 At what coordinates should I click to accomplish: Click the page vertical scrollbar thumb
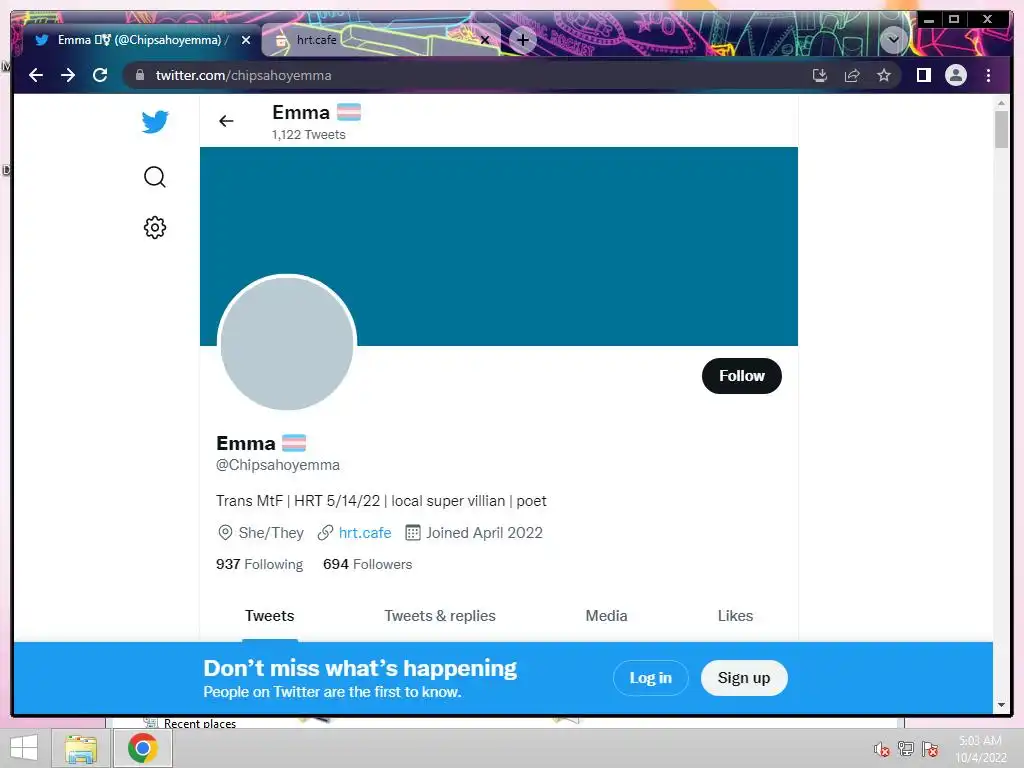(x=1001, y=129)
